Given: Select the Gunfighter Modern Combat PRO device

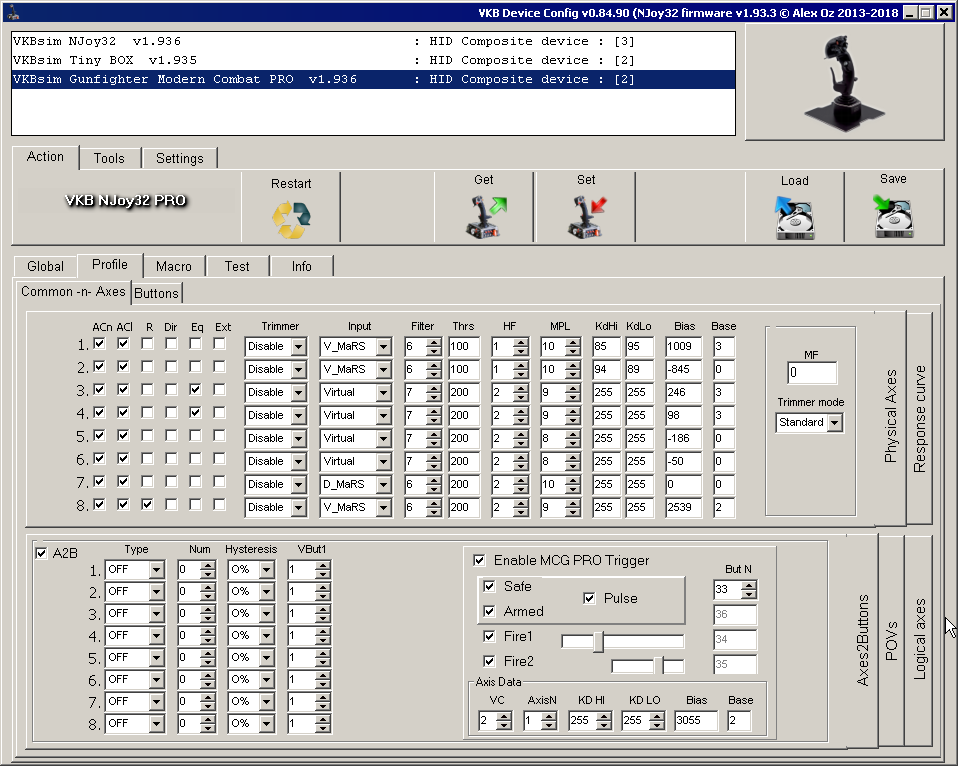Looking at the screenshot, I should click(373, 79).
